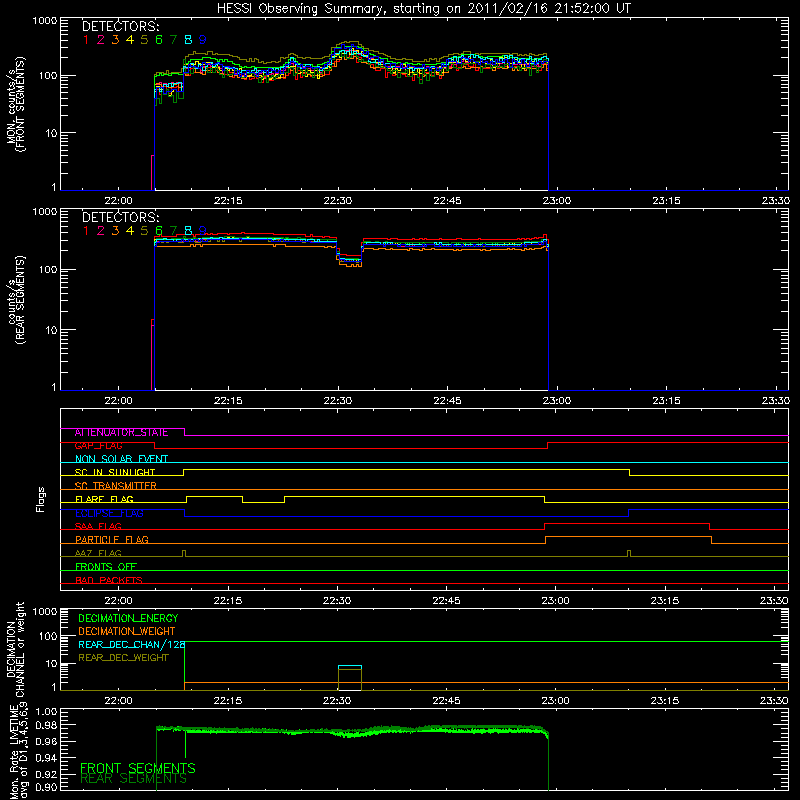Click 22:00 tick under flags plot
Image resolution: width=800 pixels, height=800 pixels.
(118, 601)
